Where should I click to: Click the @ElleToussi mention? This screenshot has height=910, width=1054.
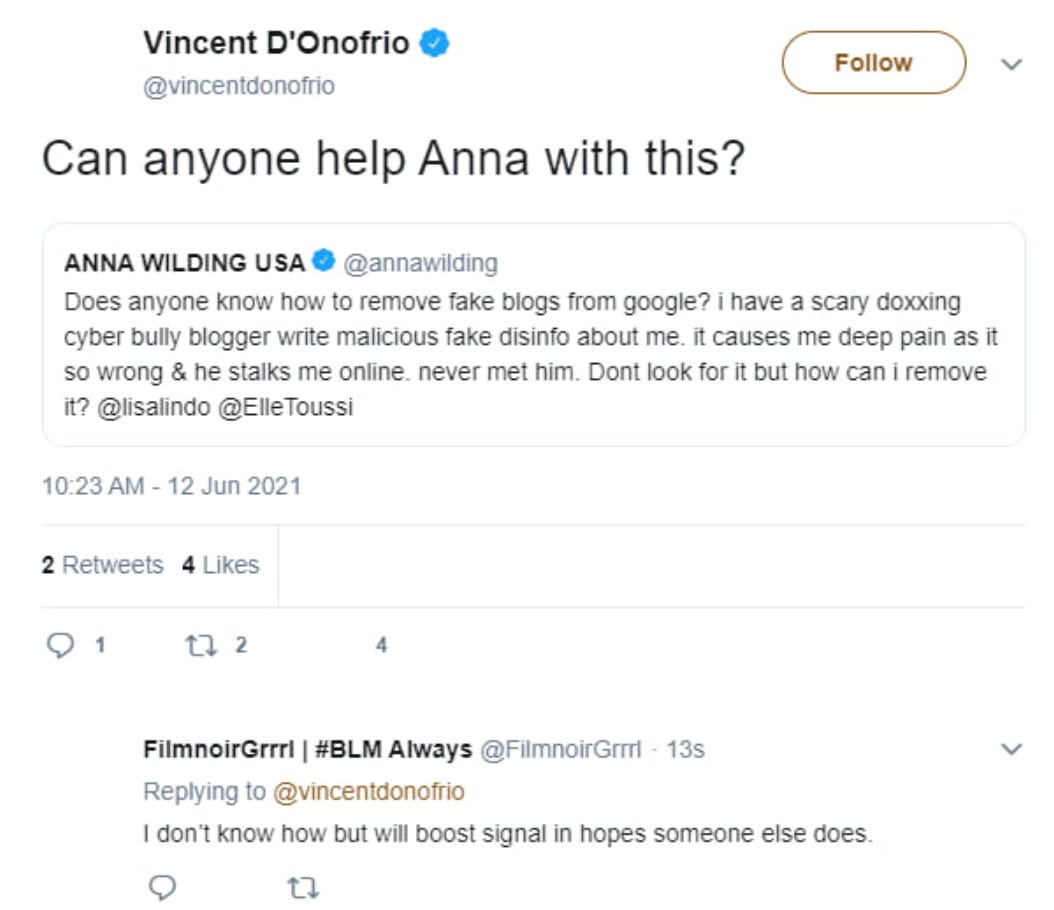click(286, 407)
